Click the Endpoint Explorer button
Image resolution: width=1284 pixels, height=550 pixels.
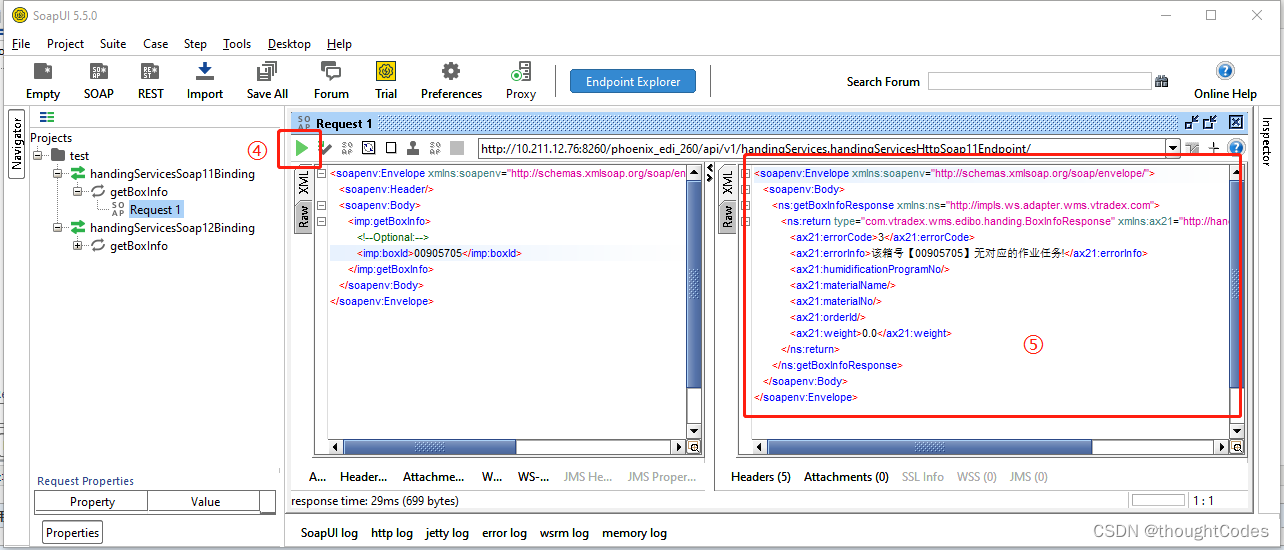click(x=633, y=82)
